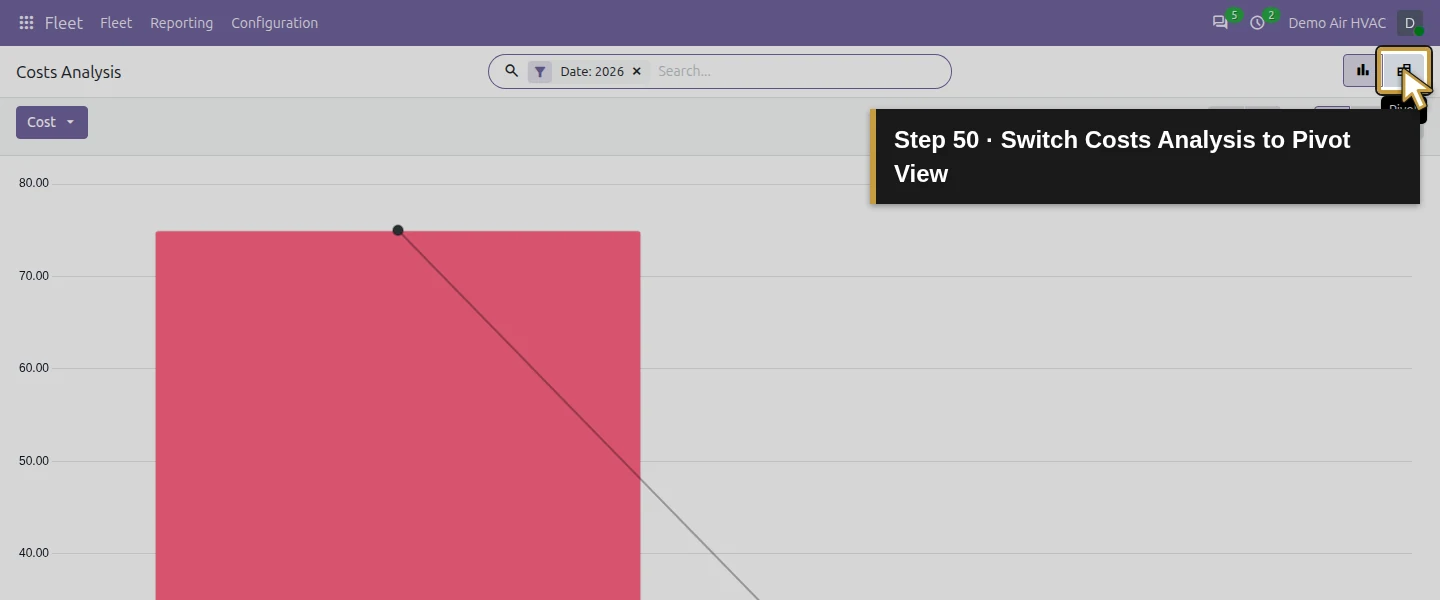Click the Date: 2026 filter label

tap(592, 72)
